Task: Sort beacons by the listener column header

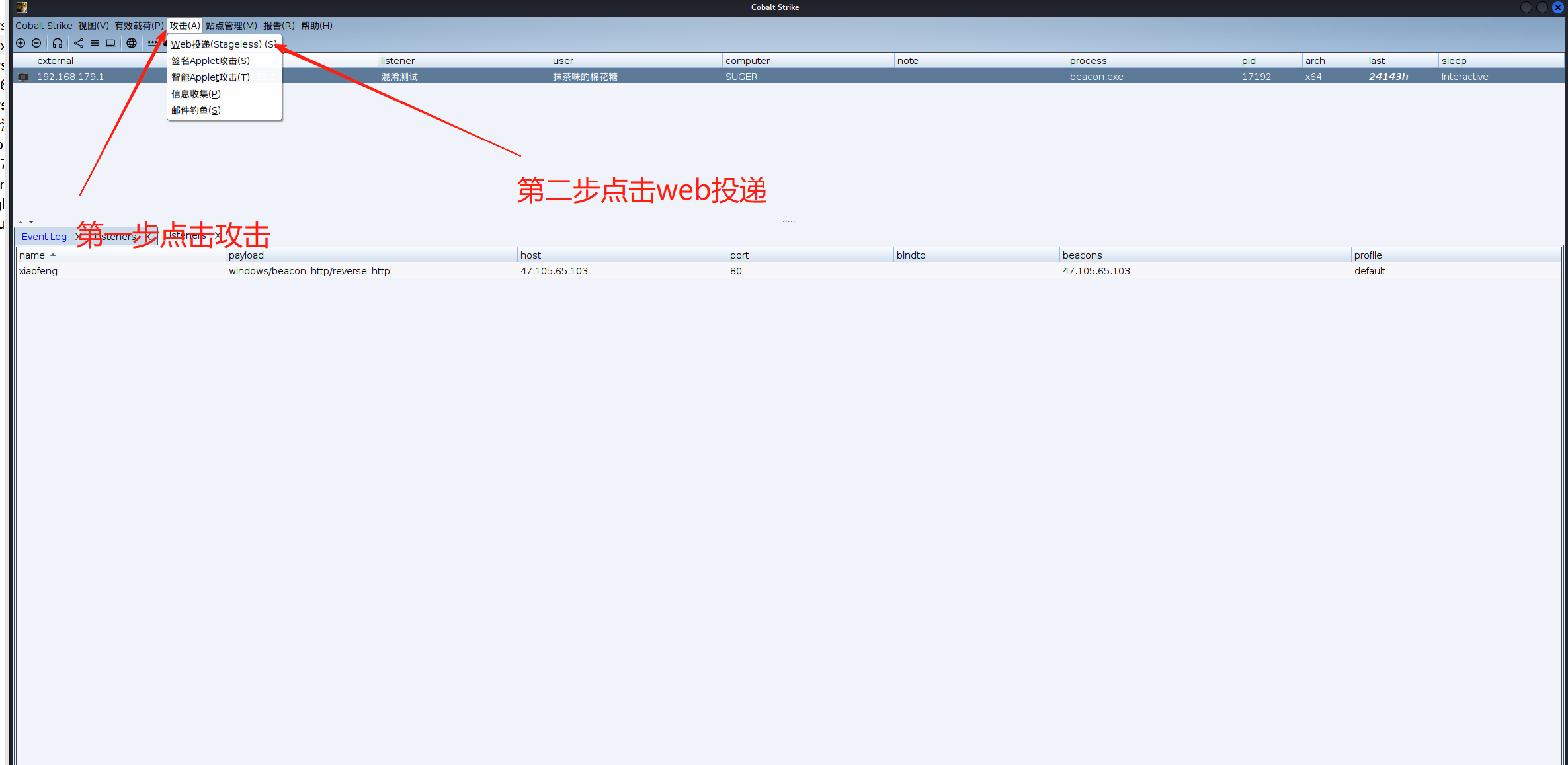Action: pos(463,61)
